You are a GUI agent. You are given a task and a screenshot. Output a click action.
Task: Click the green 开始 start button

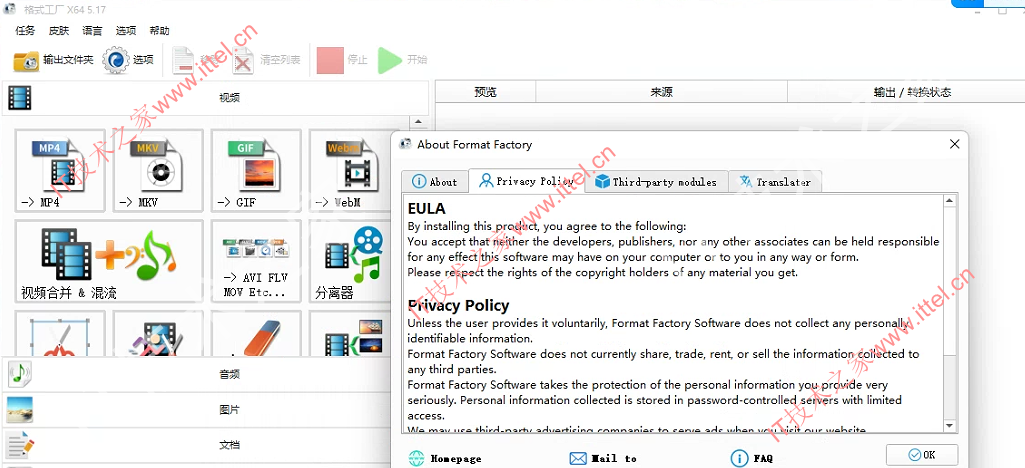tap(402, 60)
